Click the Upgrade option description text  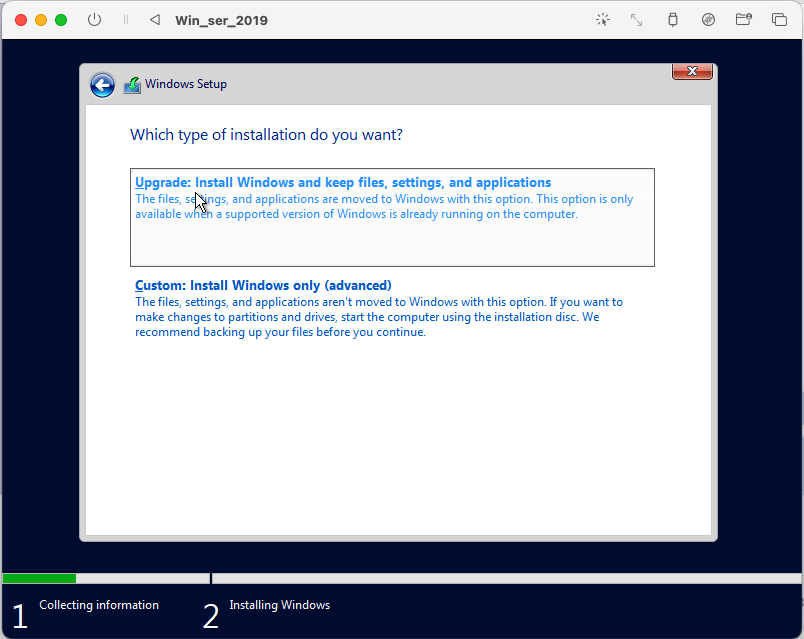pos(384,206)
